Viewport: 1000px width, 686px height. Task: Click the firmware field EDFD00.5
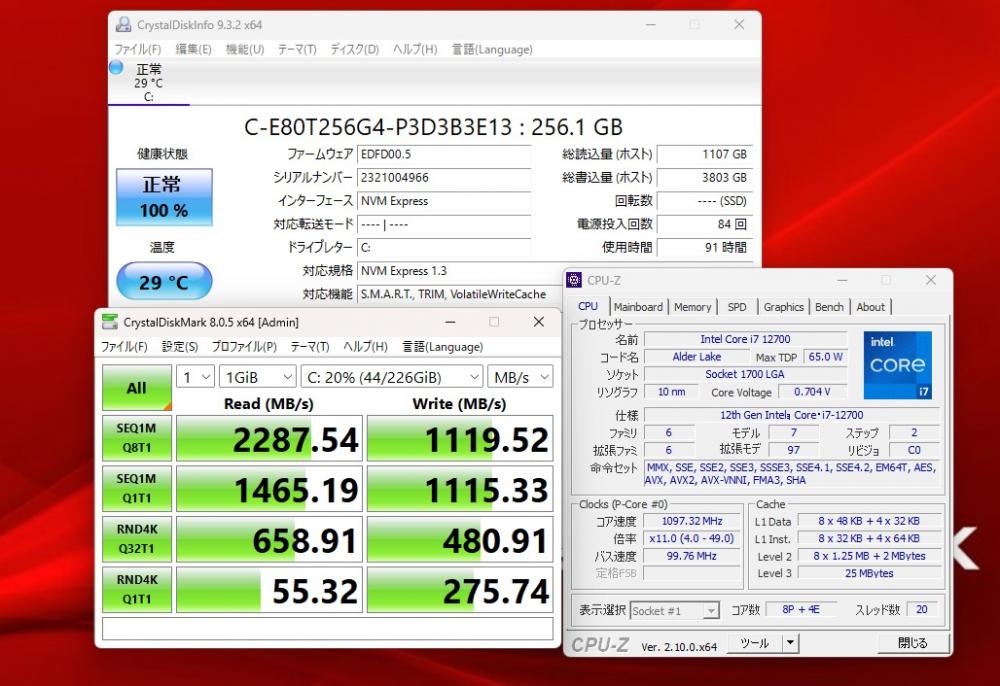tap(444, 154)
